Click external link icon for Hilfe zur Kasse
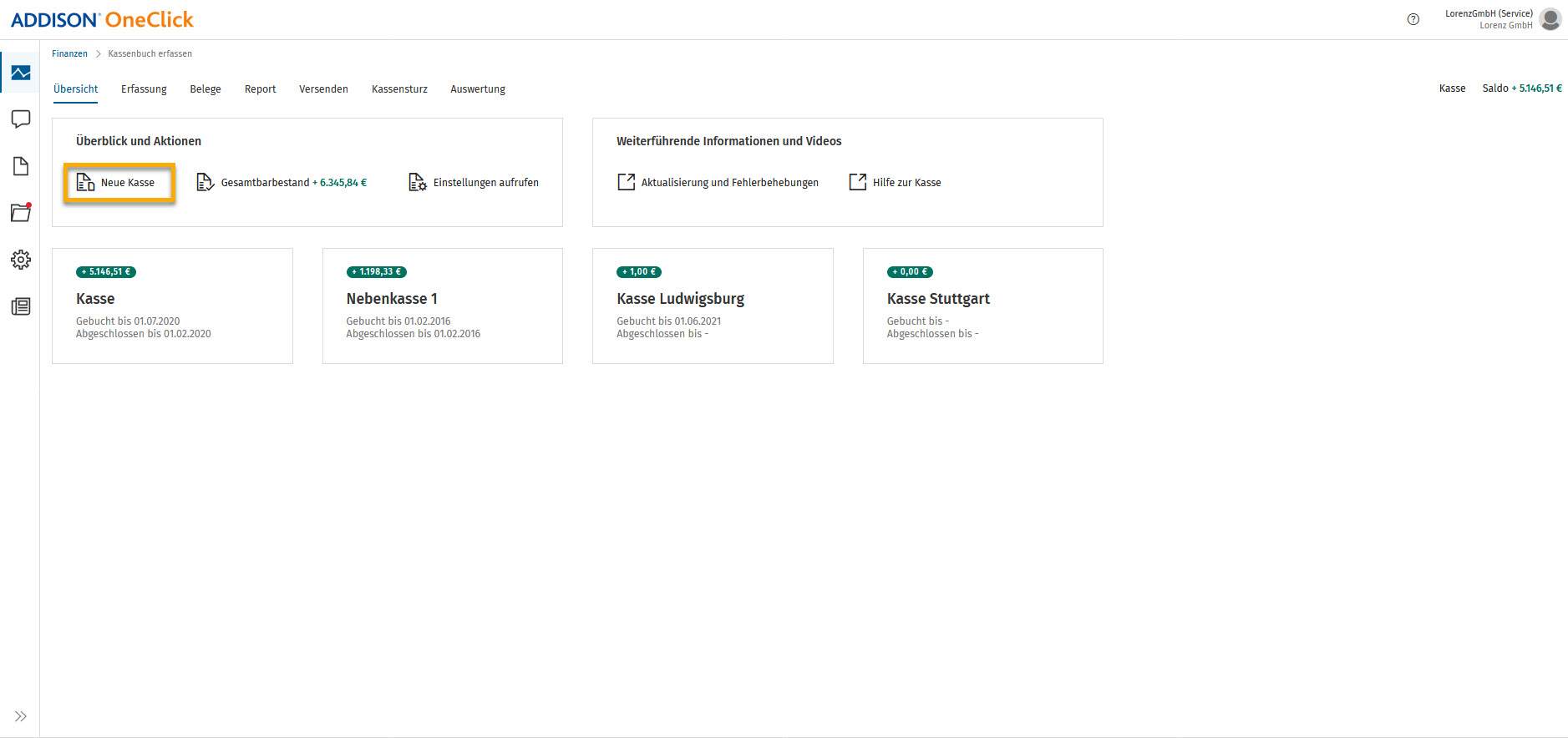Viewport: 1568px width, 738px height. click(x=858, y=182)
